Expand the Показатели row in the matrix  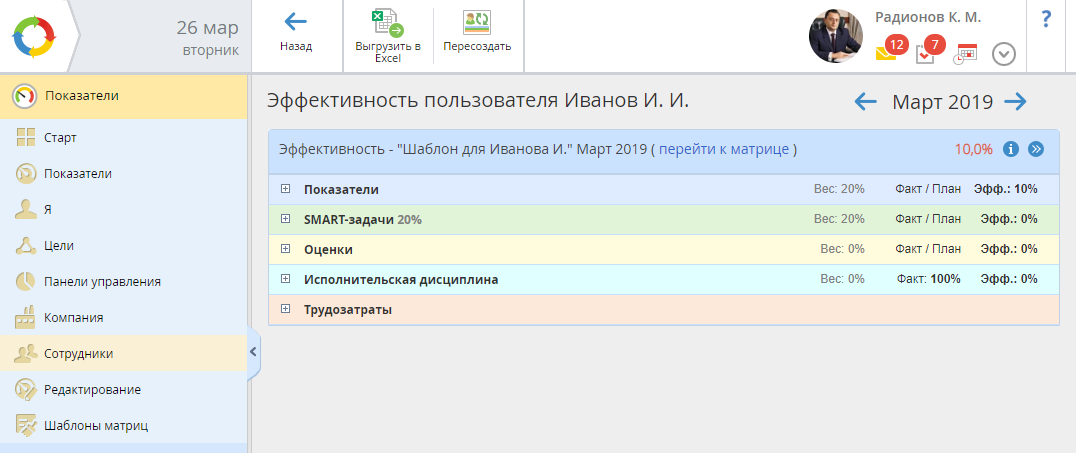click(285, 189)
